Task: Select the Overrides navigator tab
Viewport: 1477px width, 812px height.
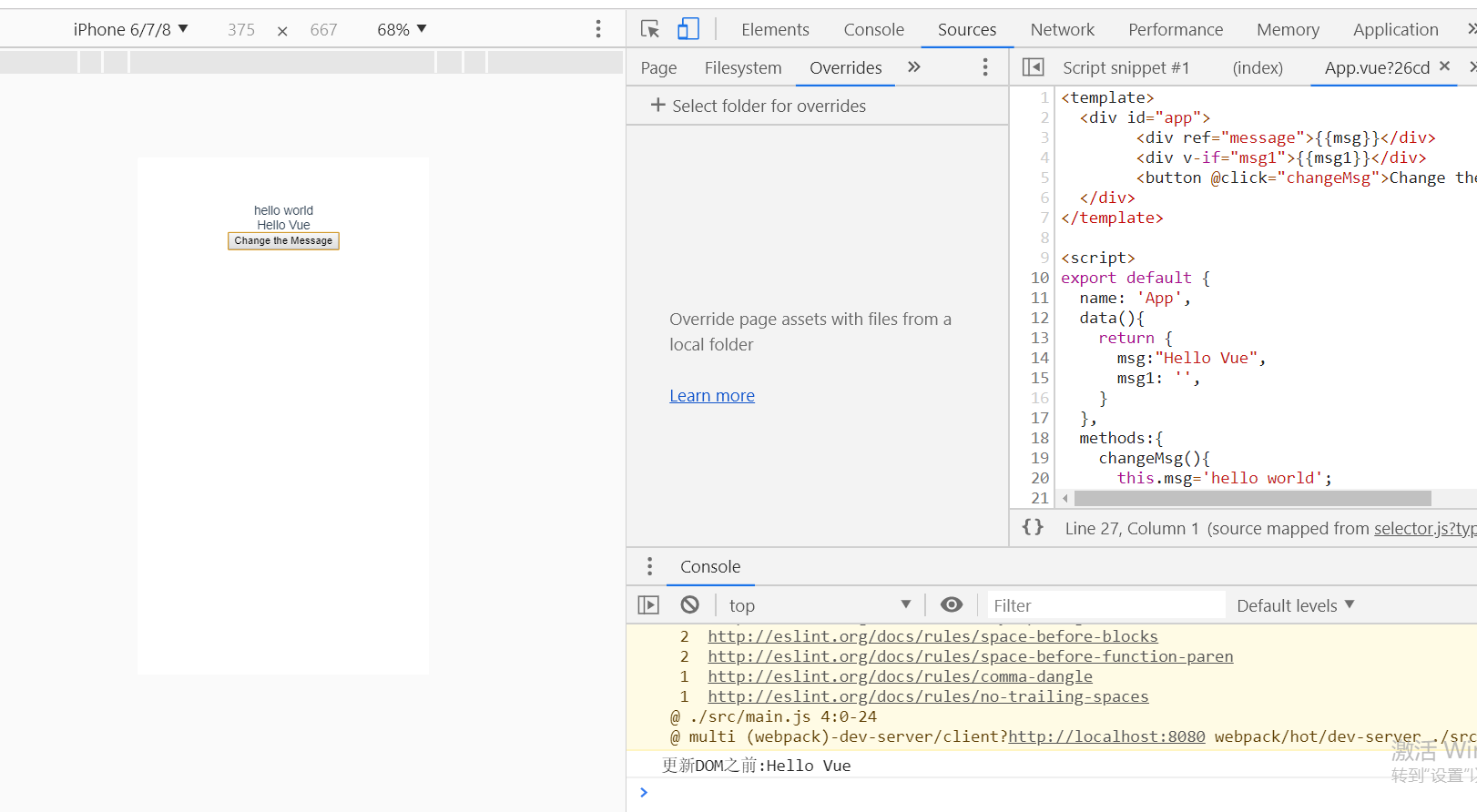Action: coord(846,67)
